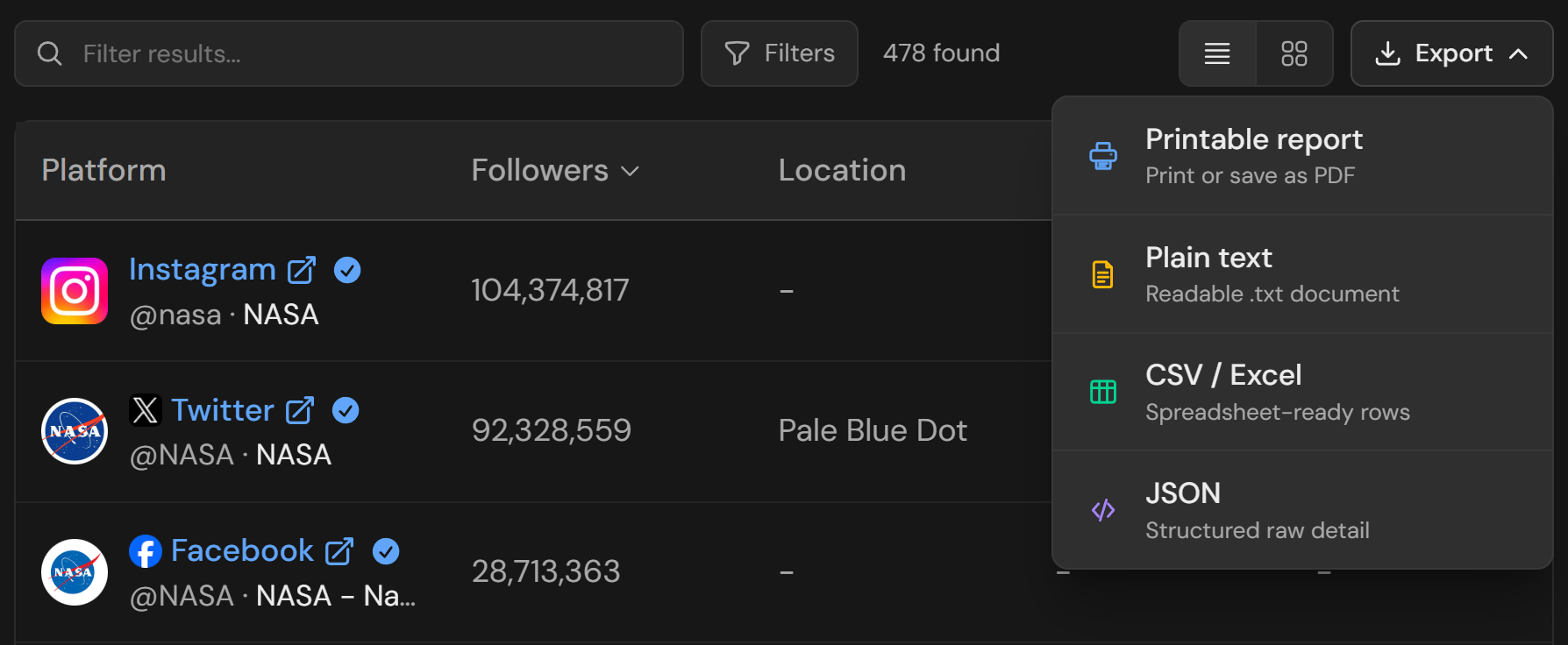Click the NASA avatar in Facebook row
Image resolution: width=1568 pixels, height=645 pixels.
click(75, 572)
